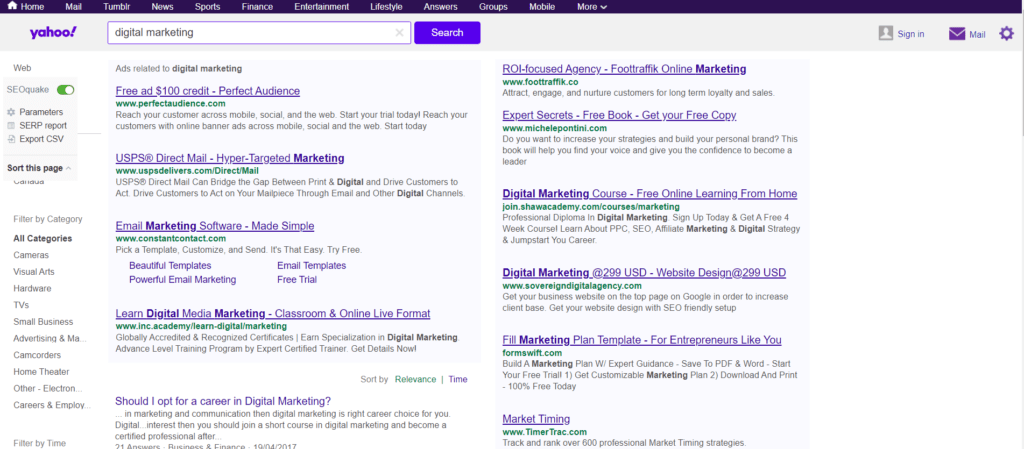Open the SEOquake SERP report
This screenshot has width=1024, height=449.
(42, 126)
